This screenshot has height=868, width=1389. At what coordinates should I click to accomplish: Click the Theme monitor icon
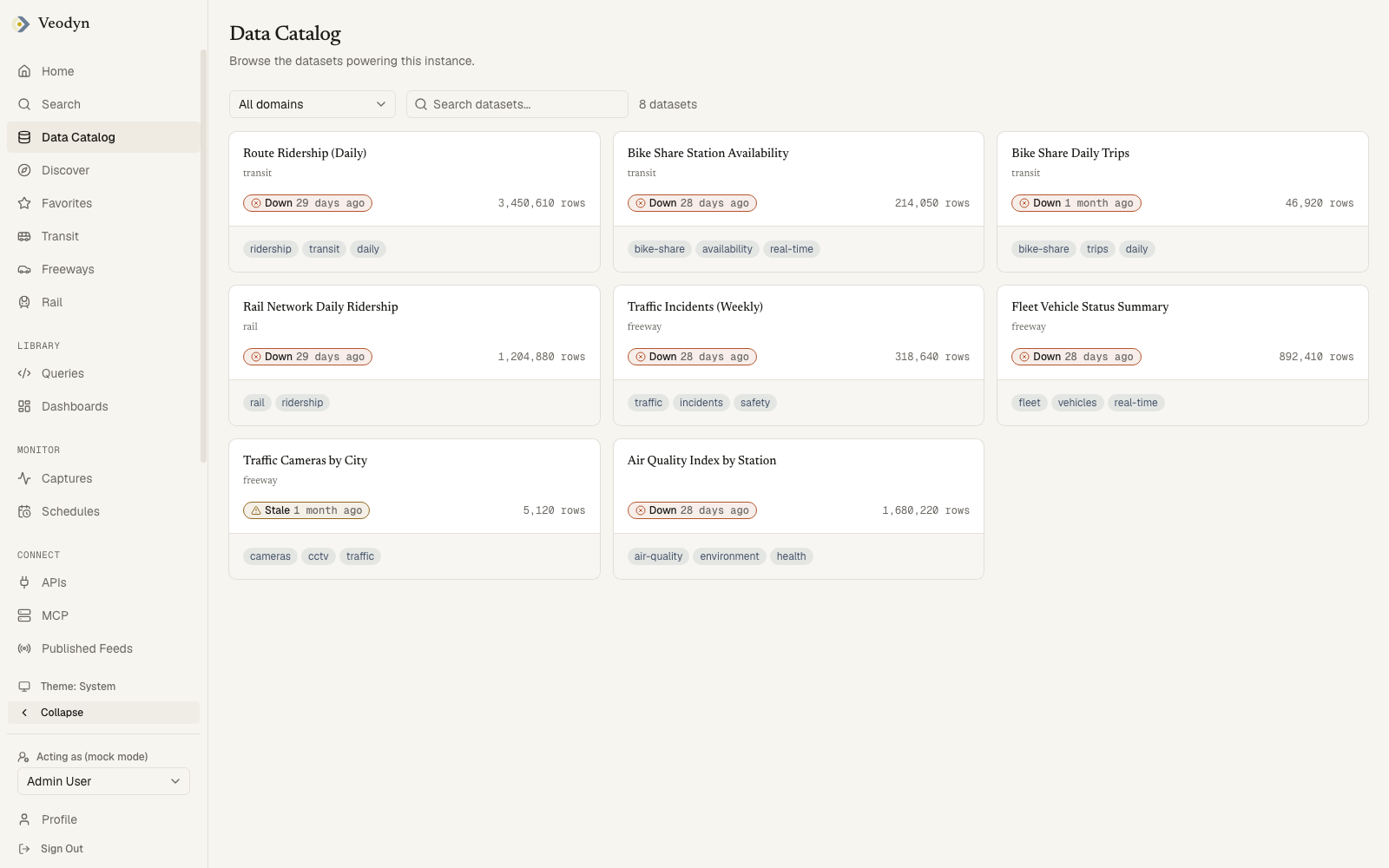click(x=24, y=687)
